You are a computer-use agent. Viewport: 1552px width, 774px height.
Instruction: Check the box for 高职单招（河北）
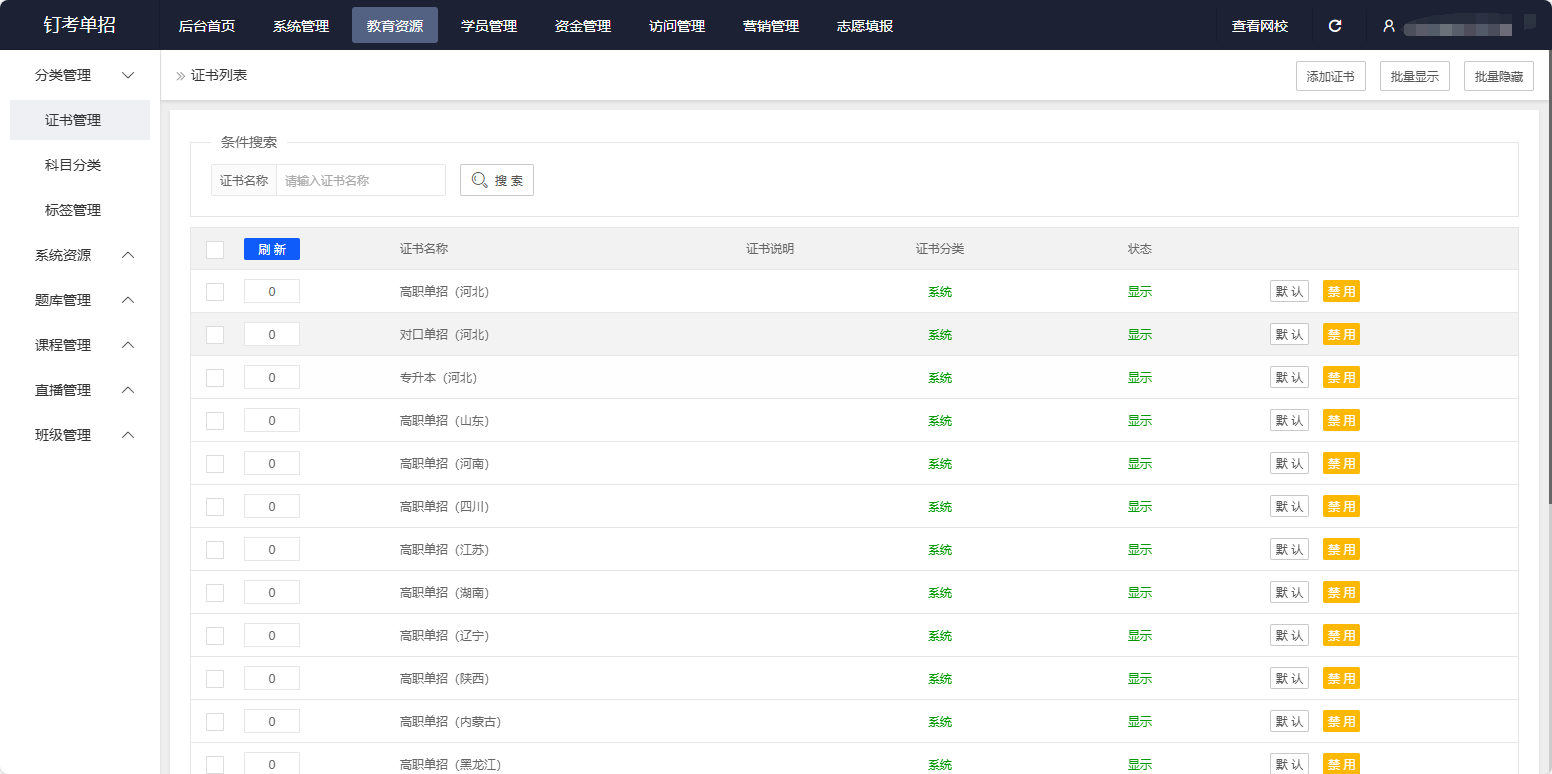[x=215, y=292]
